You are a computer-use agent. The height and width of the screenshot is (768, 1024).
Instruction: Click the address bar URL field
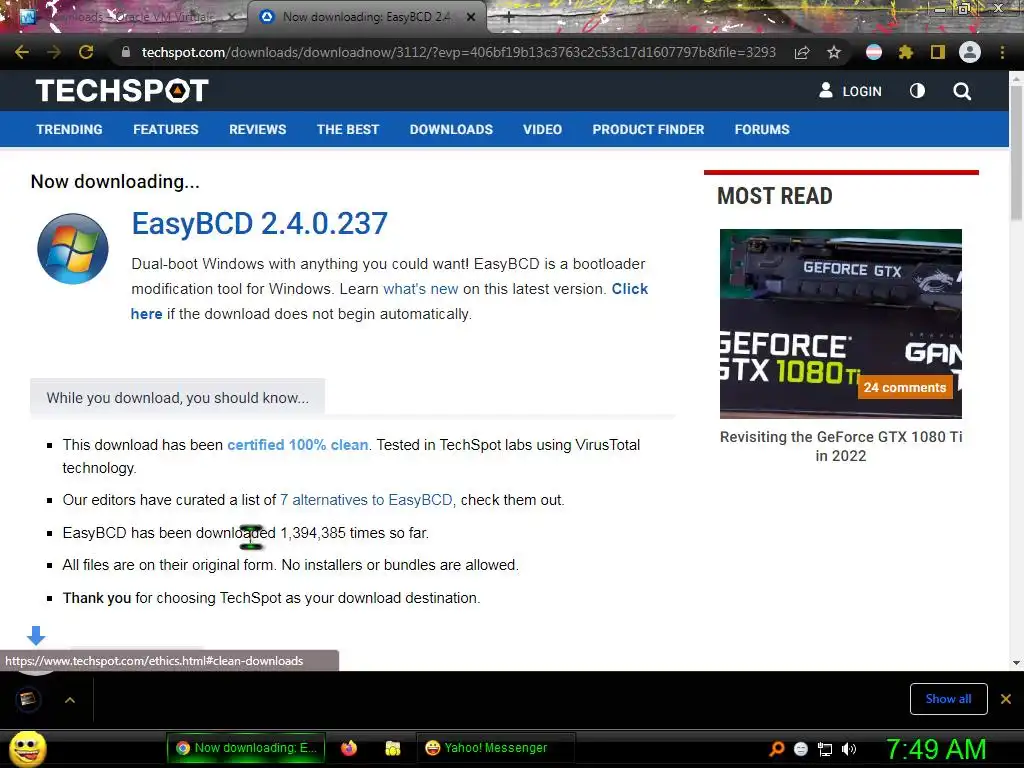pos(458,52)
